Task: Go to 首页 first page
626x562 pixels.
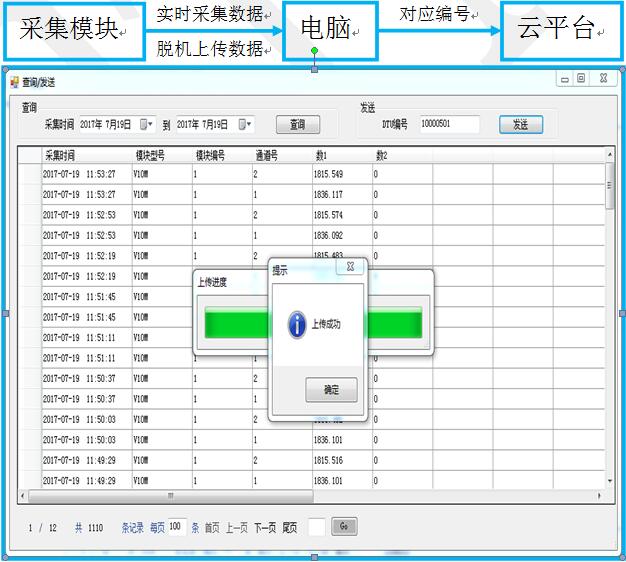Action: pyautogui.click(x=213, y=528)
